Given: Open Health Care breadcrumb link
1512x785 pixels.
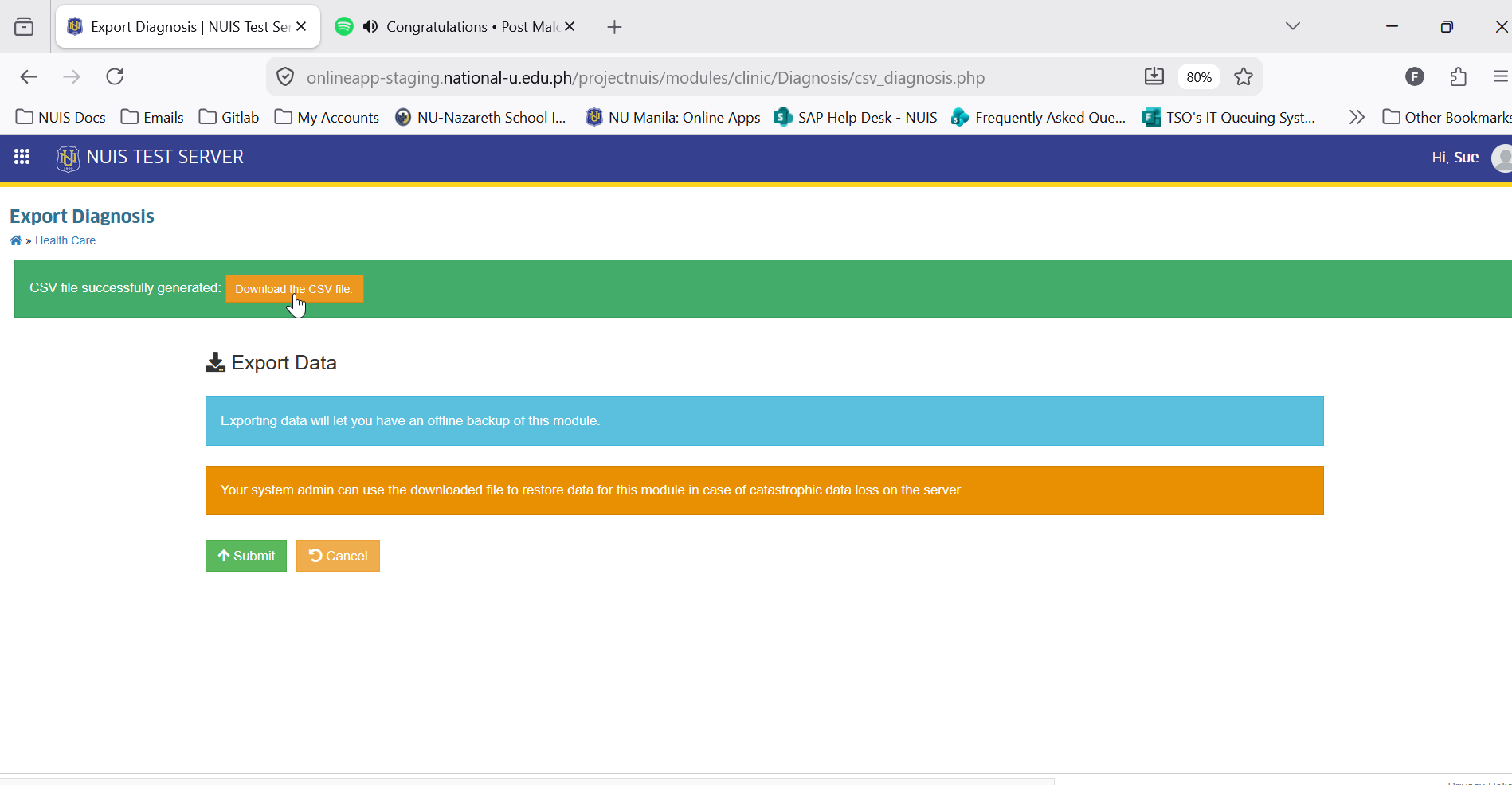Looking at the screenshot, I should (65, 240).
